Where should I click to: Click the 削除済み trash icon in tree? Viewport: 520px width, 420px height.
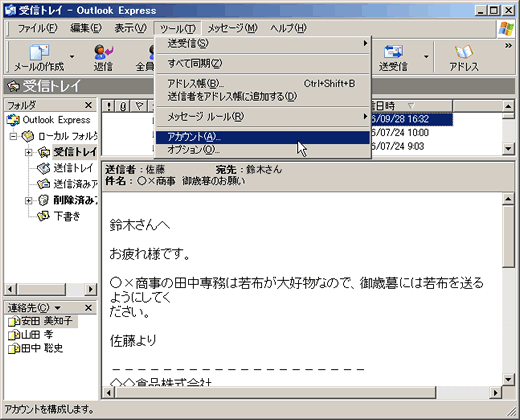(44, 200)
